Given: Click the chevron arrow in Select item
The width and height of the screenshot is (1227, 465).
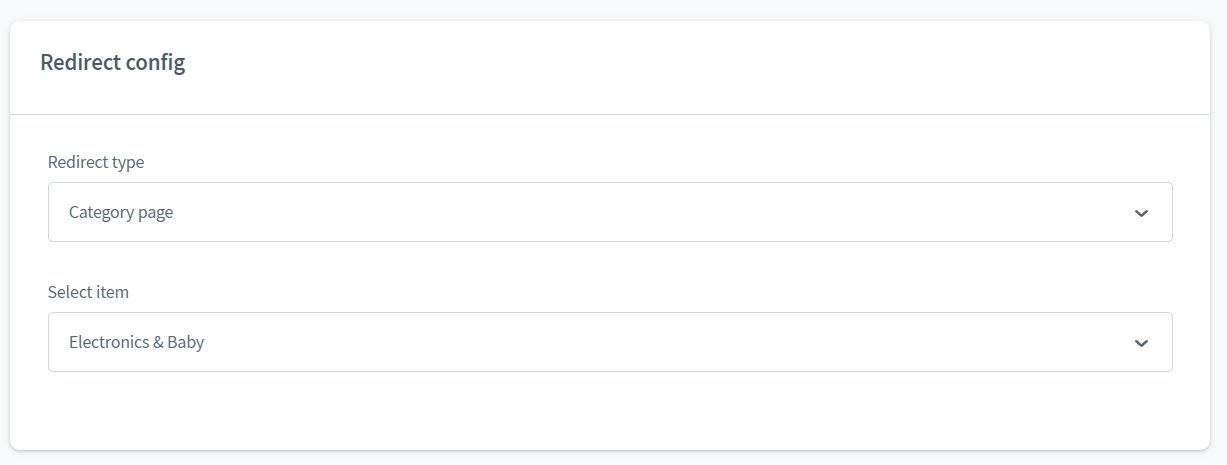Looking at the screenshot, I should tap(1141, 343).
